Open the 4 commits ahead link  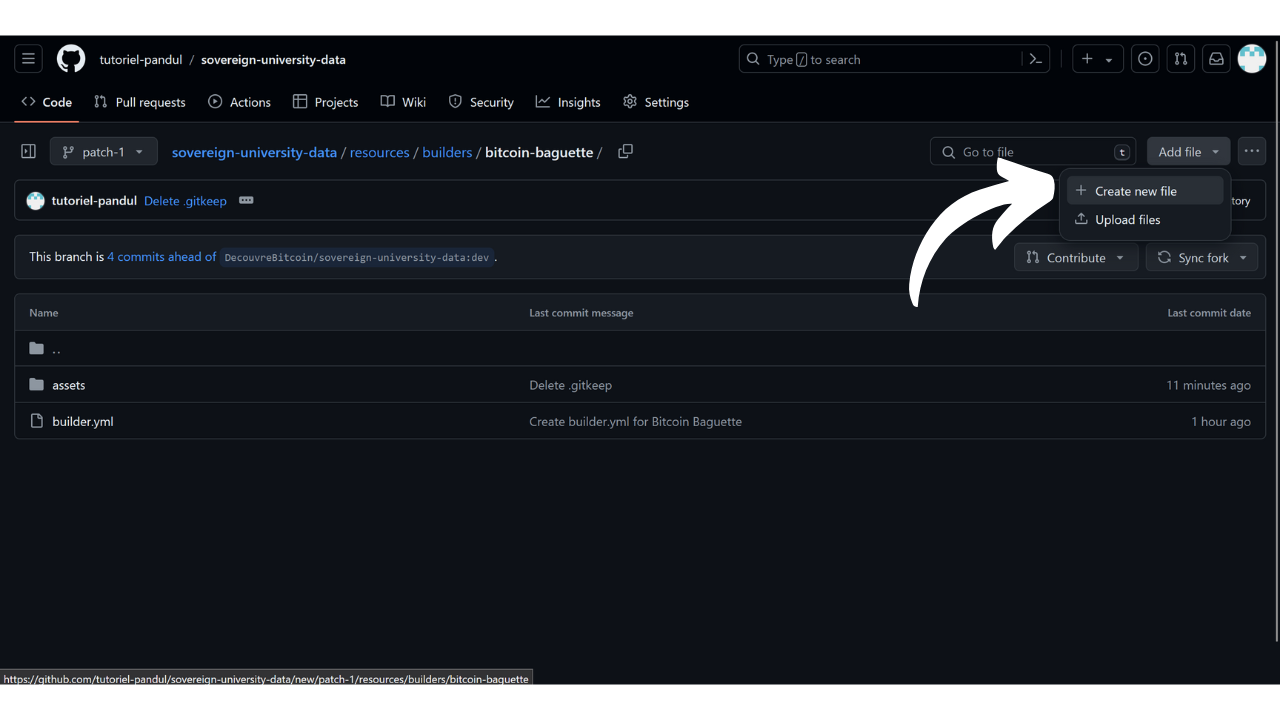click(161, 257)
